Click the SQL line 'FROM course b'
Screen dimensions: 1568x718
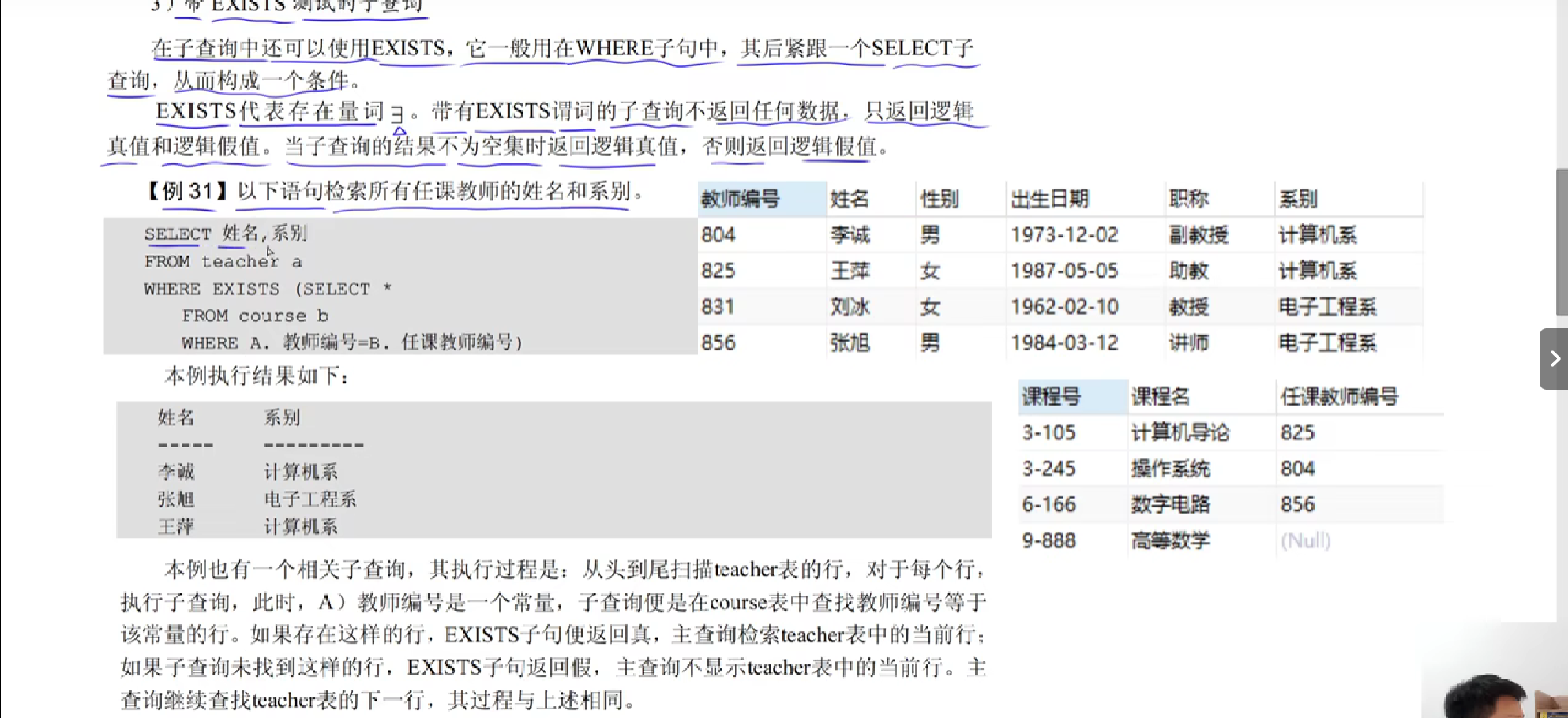(x=255, y=316)
